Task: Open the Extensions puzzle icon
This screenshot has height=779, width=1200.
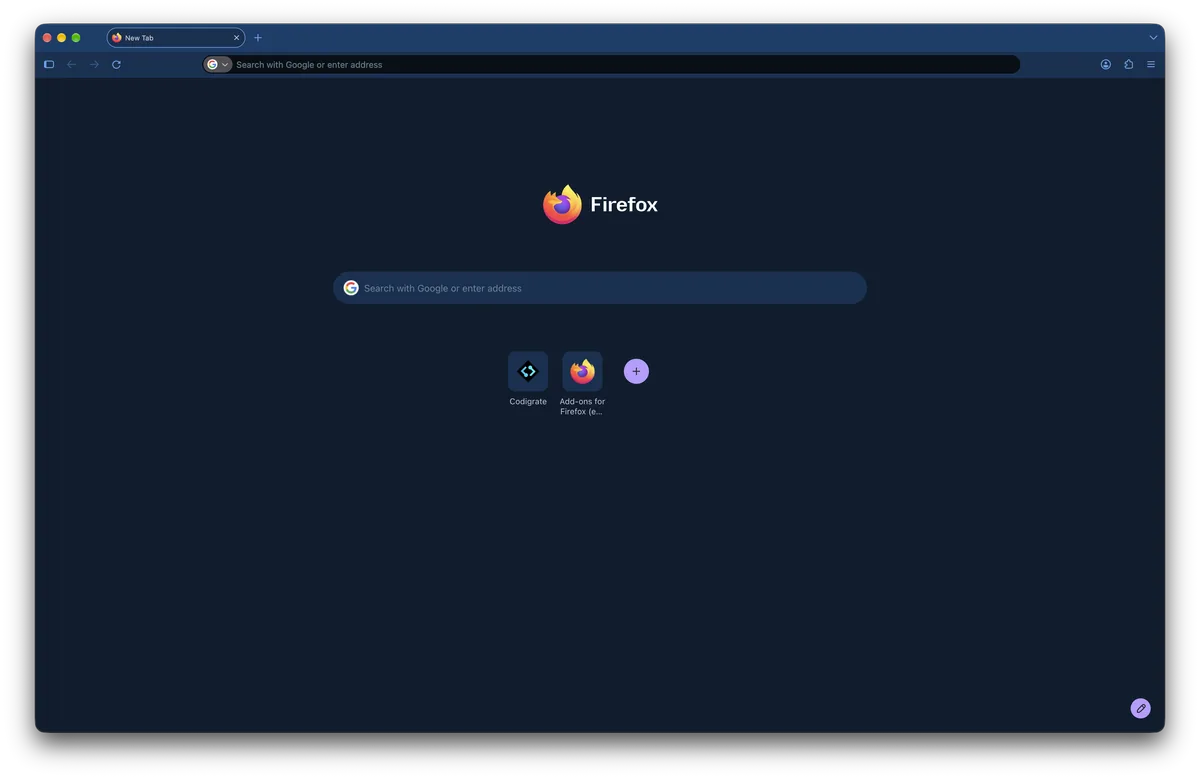Action: click(x=1128, y=64)
